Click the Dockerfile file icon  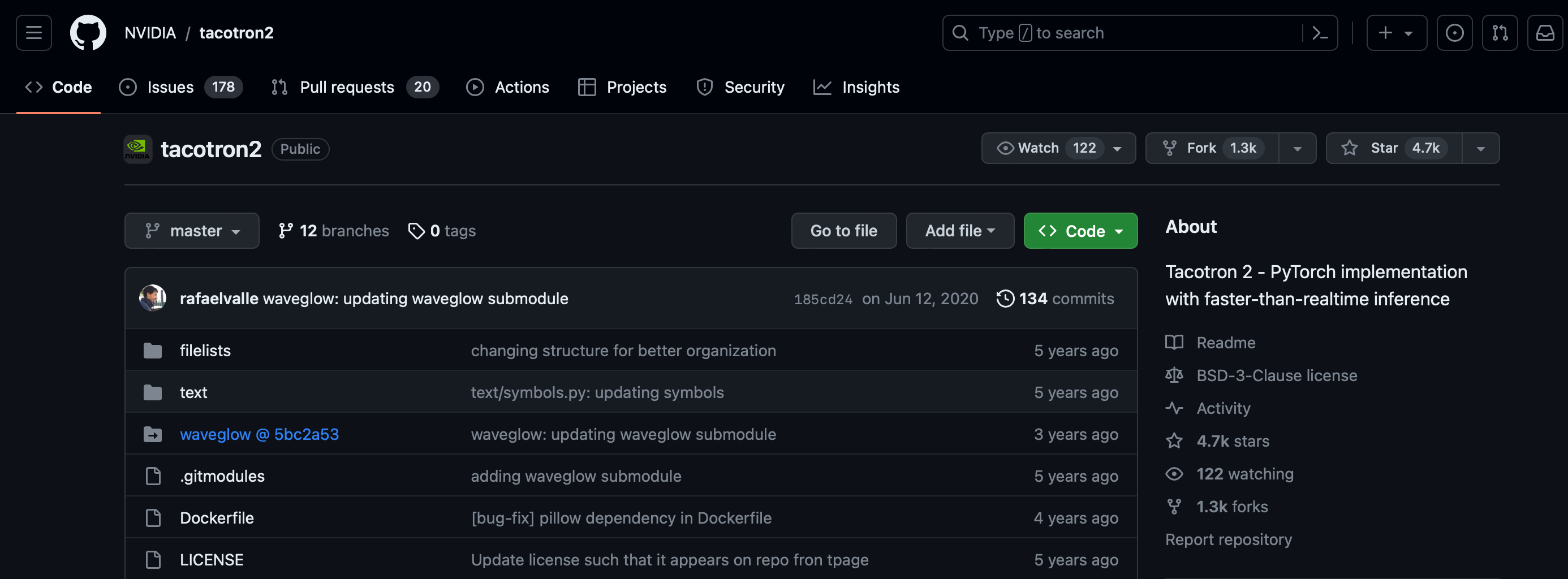153,518
